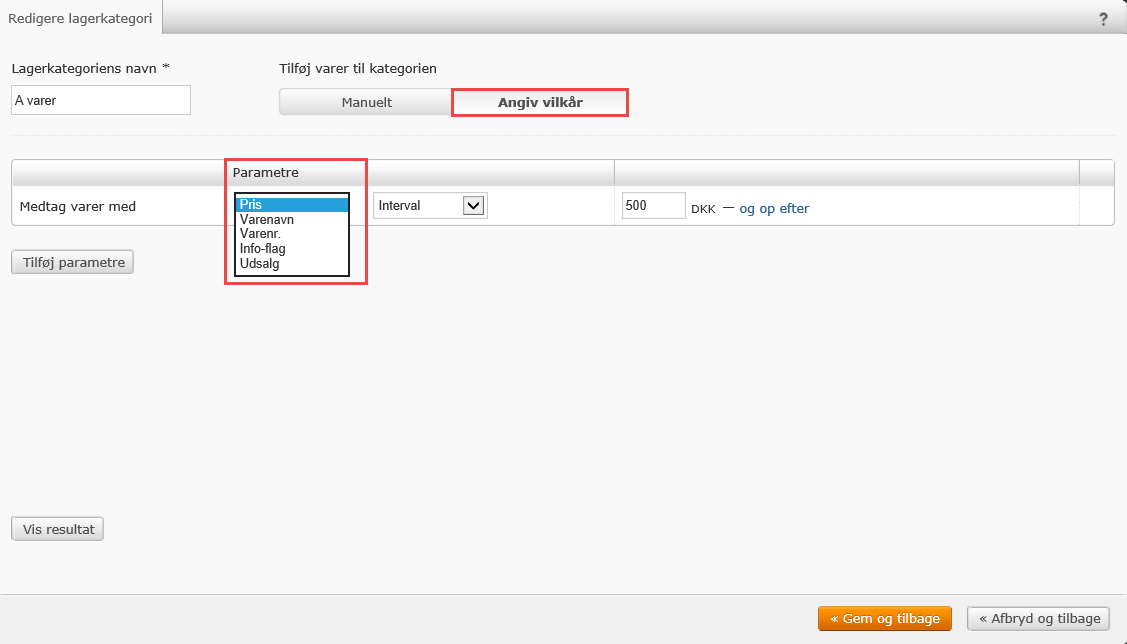Select Varenr. in the parameter list

[292, 234]
